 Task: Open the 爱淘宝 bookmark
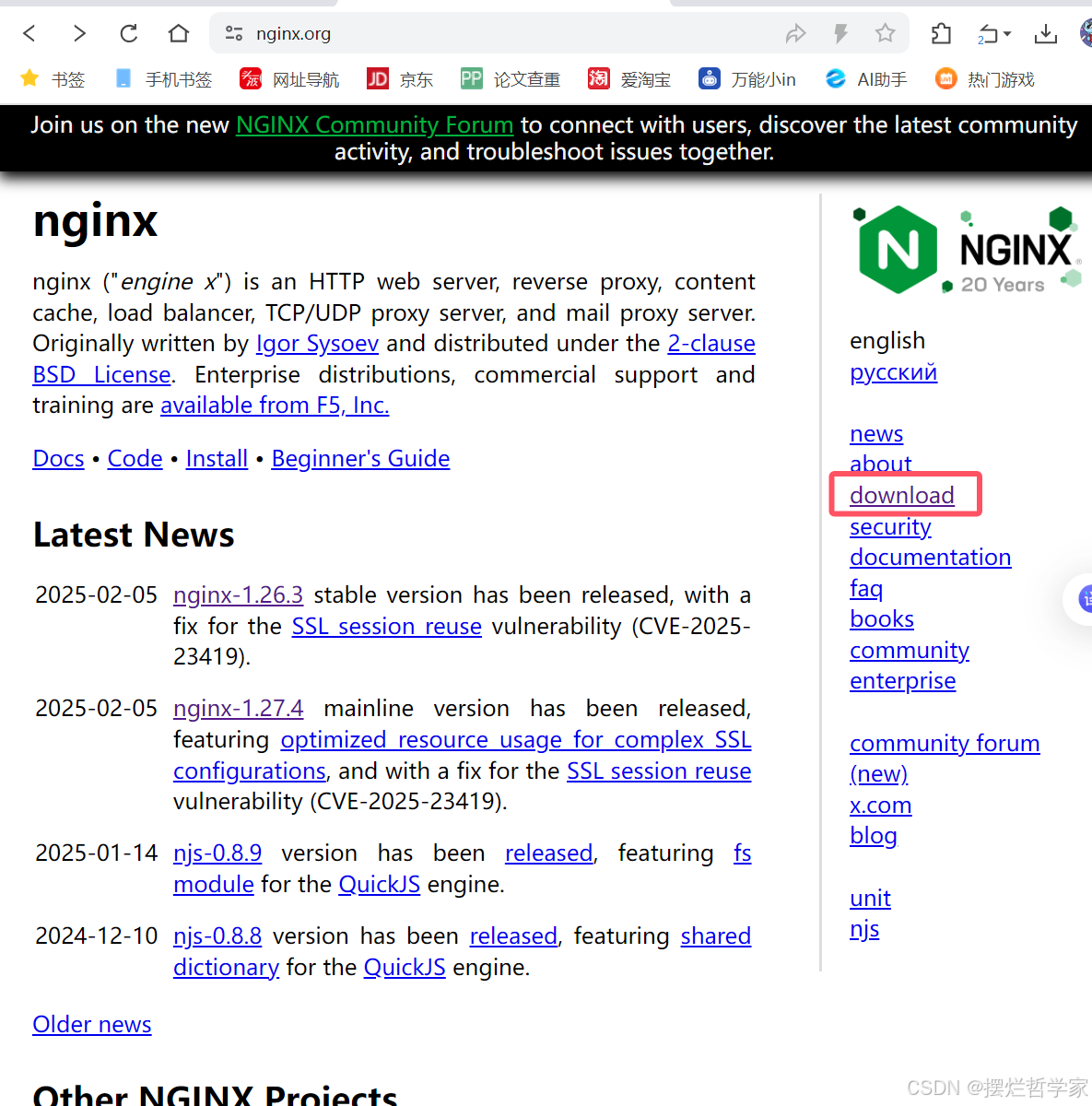(x=629, y=79)
